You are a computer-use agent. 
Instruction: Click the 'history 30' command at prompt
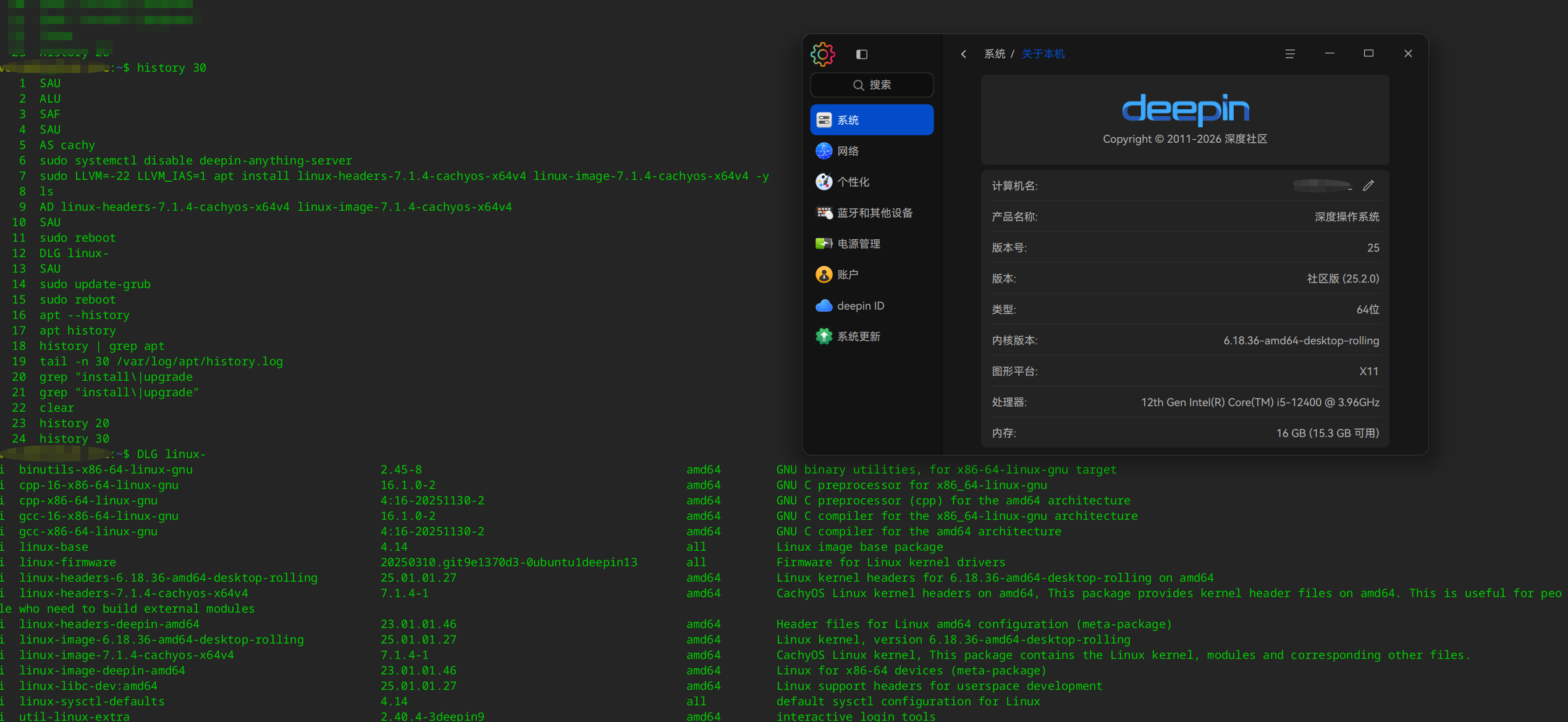click(x=172, y=68)
